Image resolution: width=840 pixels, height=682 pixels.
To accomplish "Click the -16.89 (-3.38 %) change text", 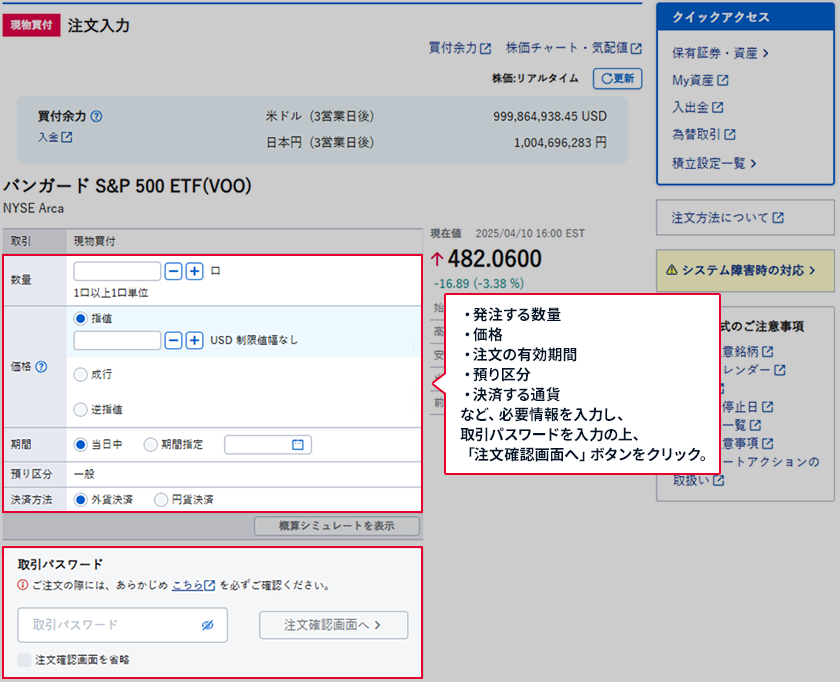I will tap(479, 283).
